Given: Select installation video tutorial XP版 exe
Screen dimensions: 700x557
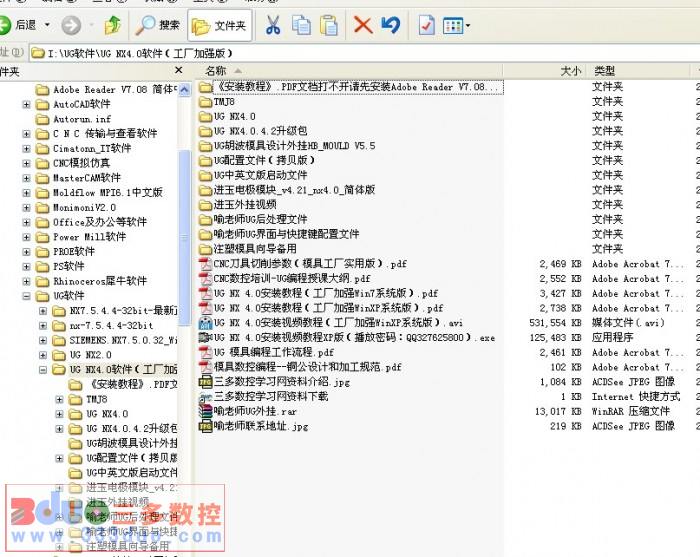Looking at the screenshot, I should tap(347, 337).
